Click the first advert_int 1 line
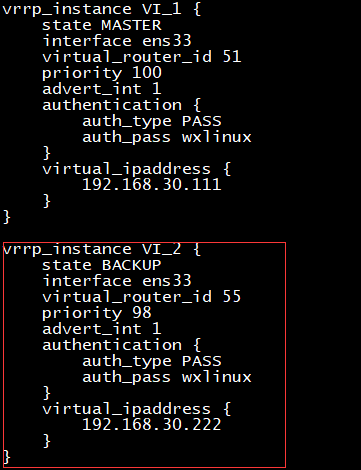 point(102,89)
